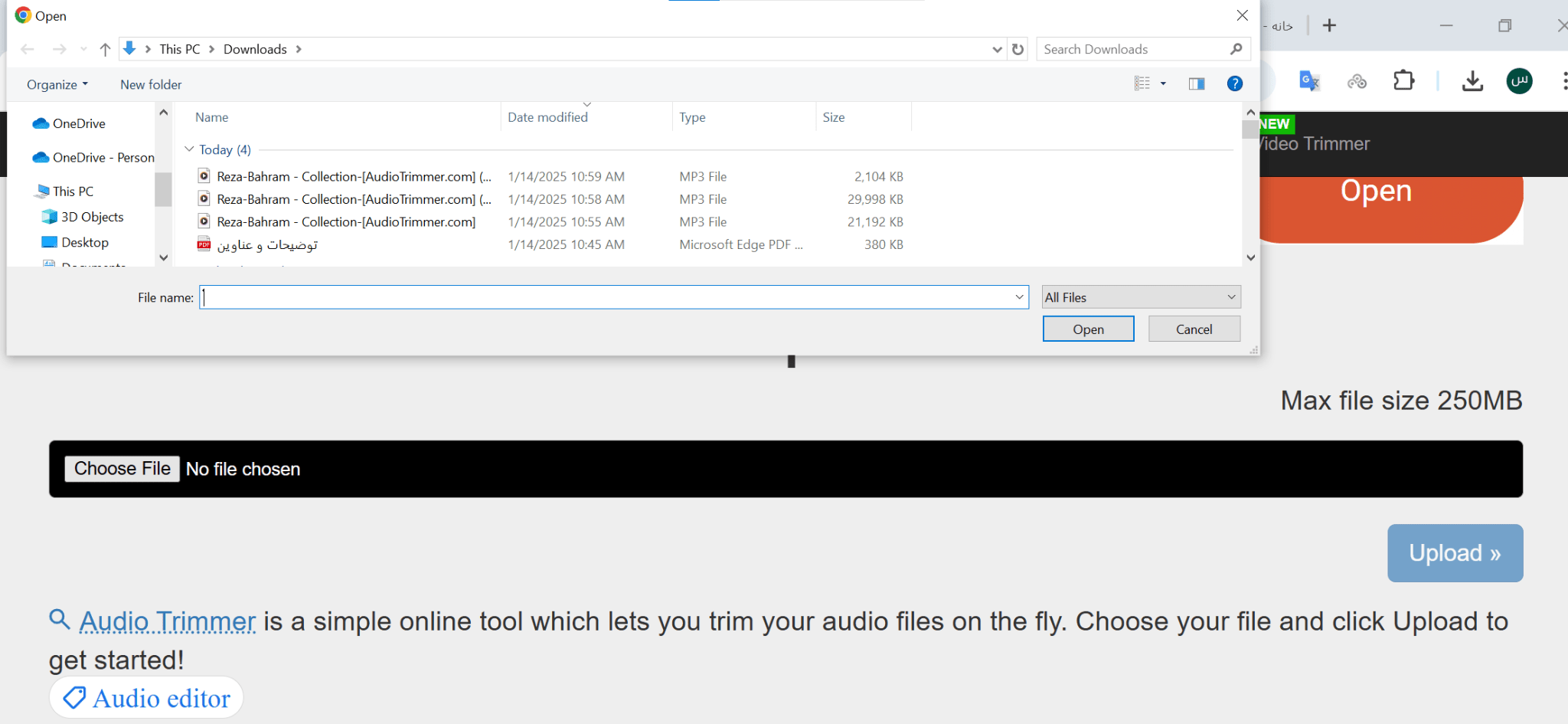
Task: Refresh the Downloads folder listing
Action: click(1018, 49)
